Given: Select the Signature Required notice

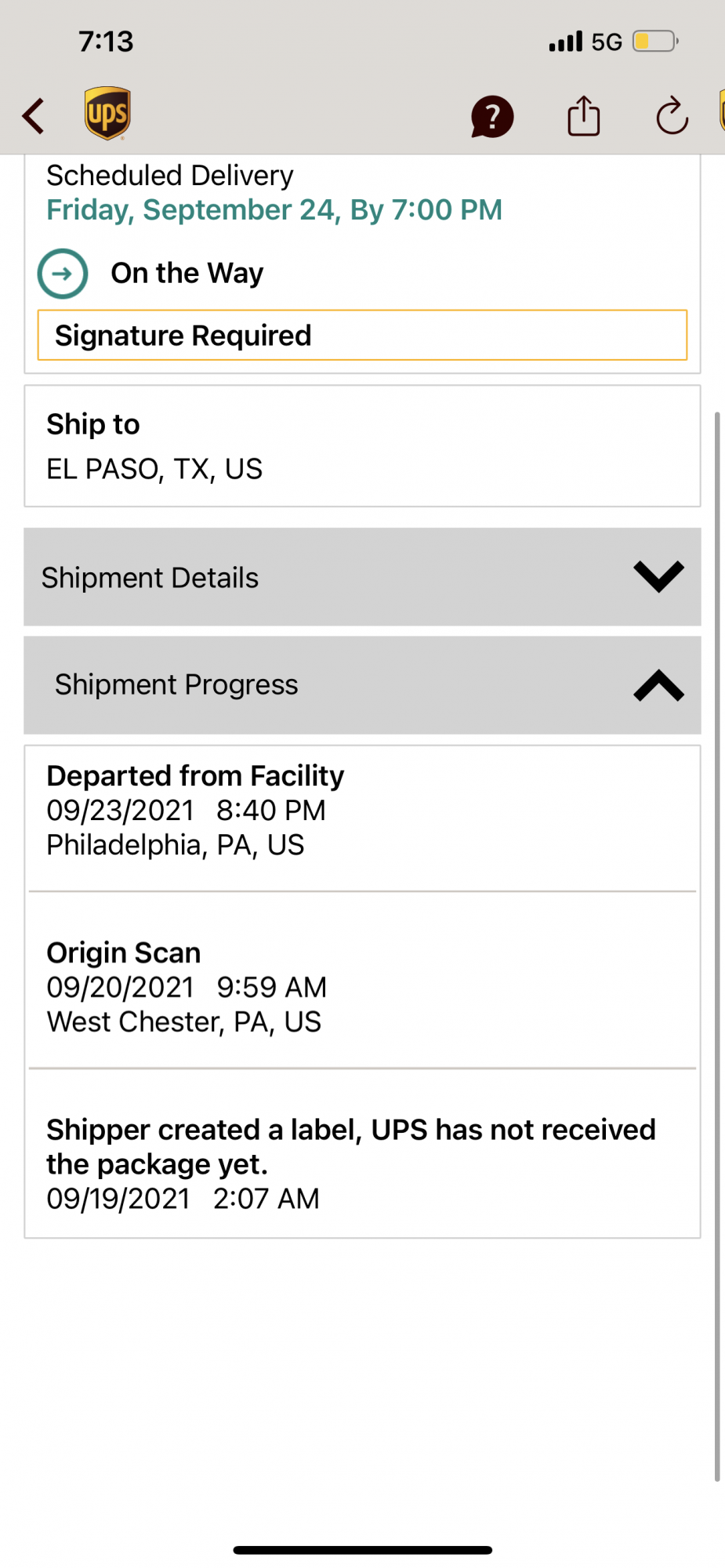Looking at the screenshot, I should (x=362, y=336).
